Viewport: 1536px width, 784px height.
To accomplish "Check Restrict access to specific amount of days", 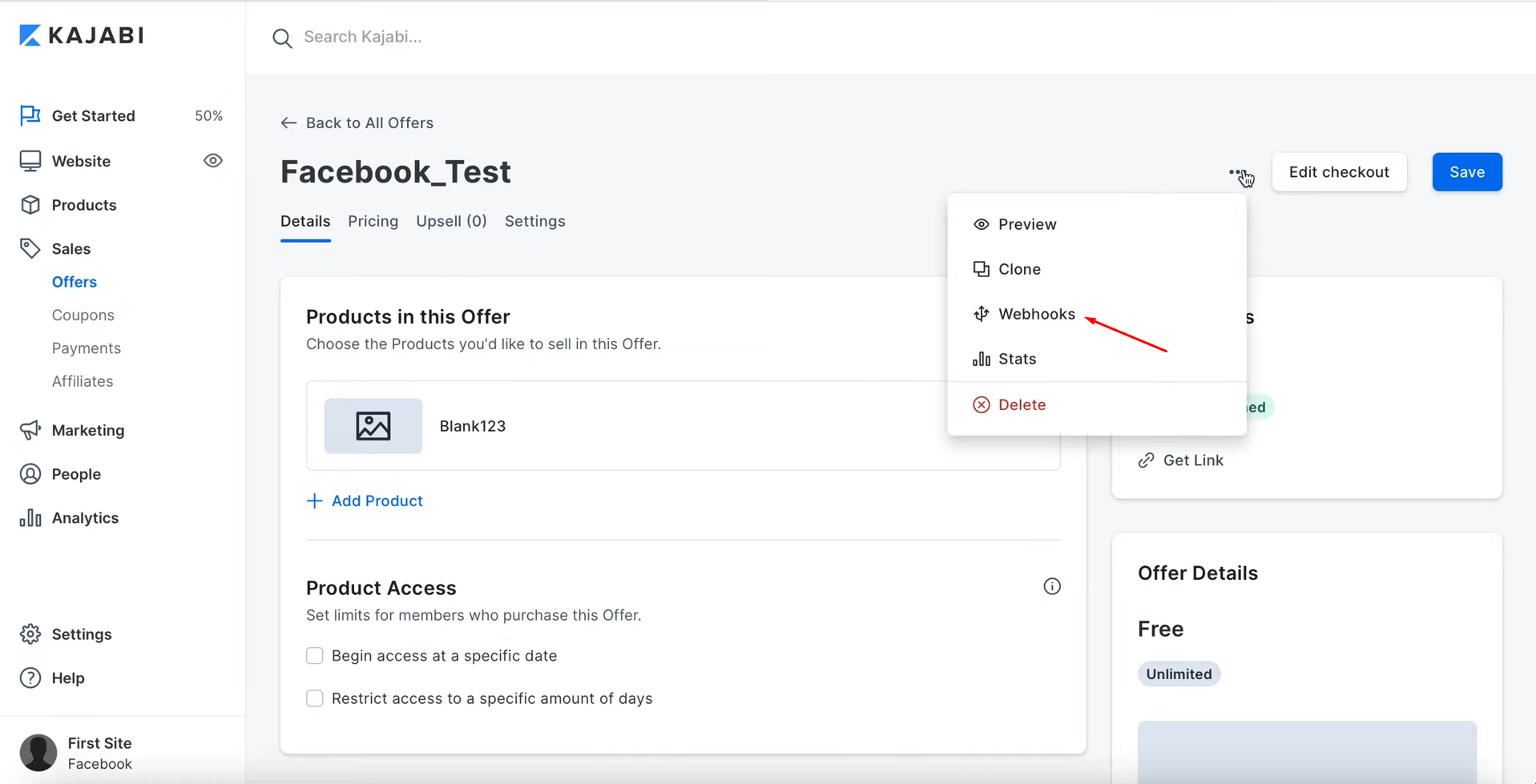I will 315,698.
